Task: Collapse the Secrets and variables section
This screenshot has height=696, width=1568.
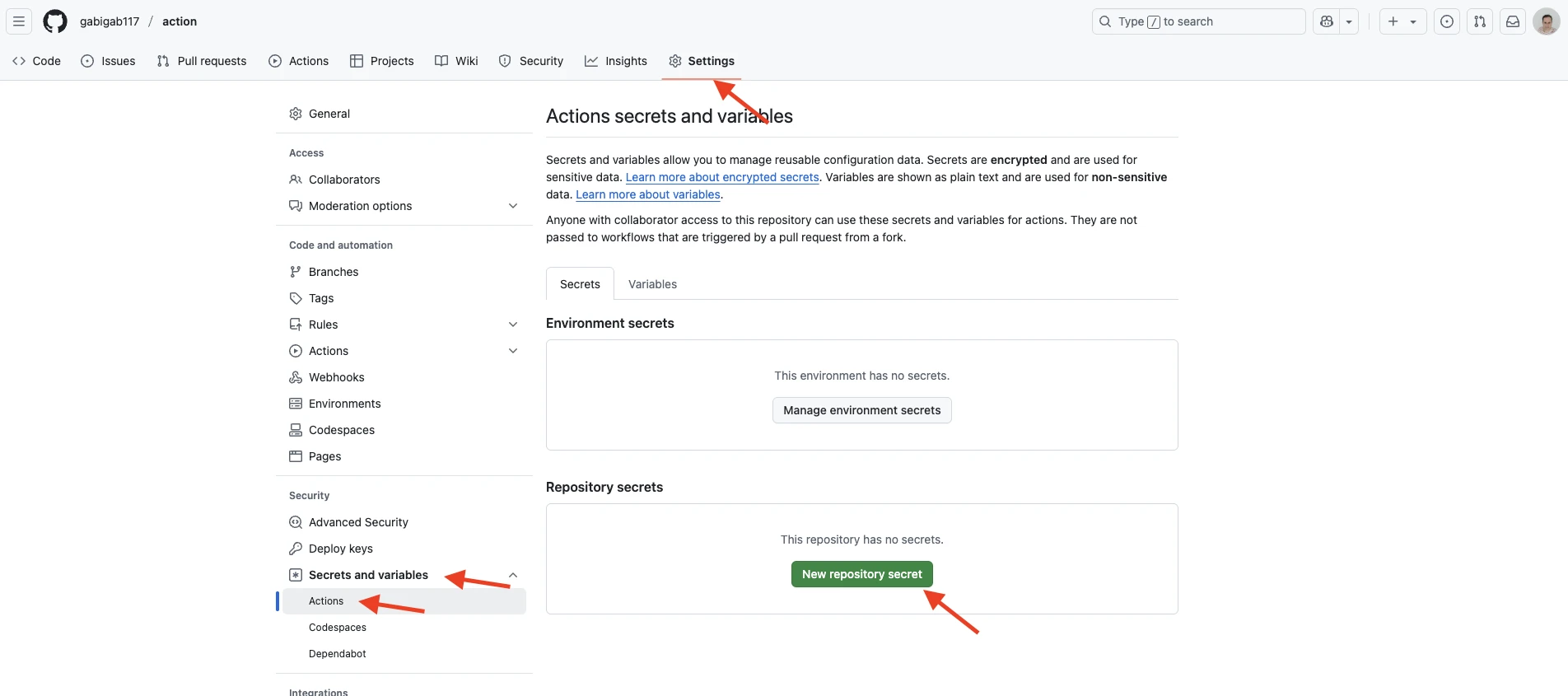Action: [513, 575]
